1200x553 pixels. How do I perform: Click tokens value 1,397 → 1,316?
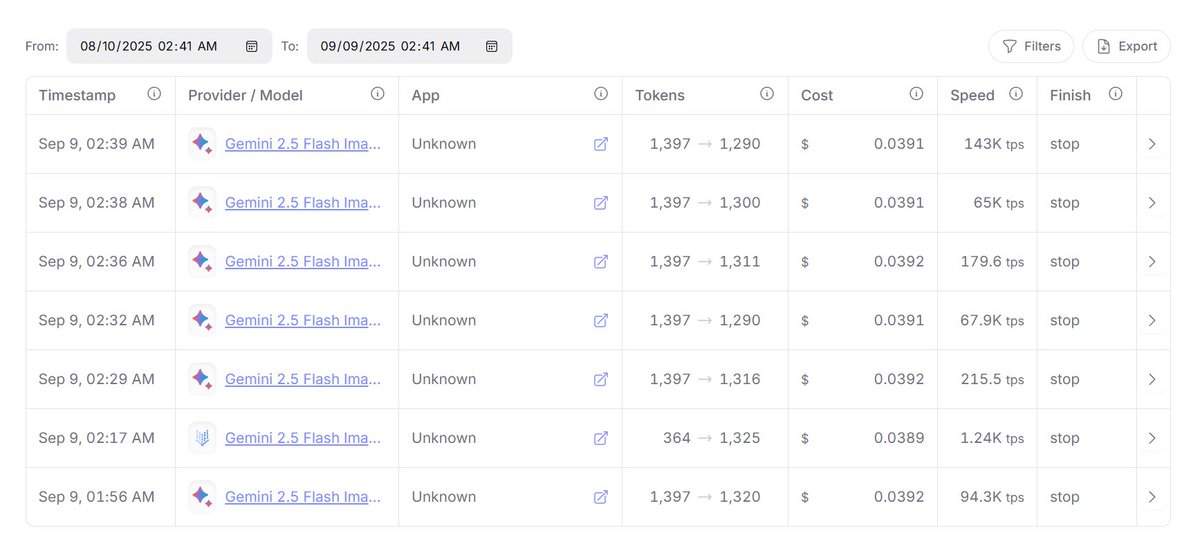[x=705, y=380]
